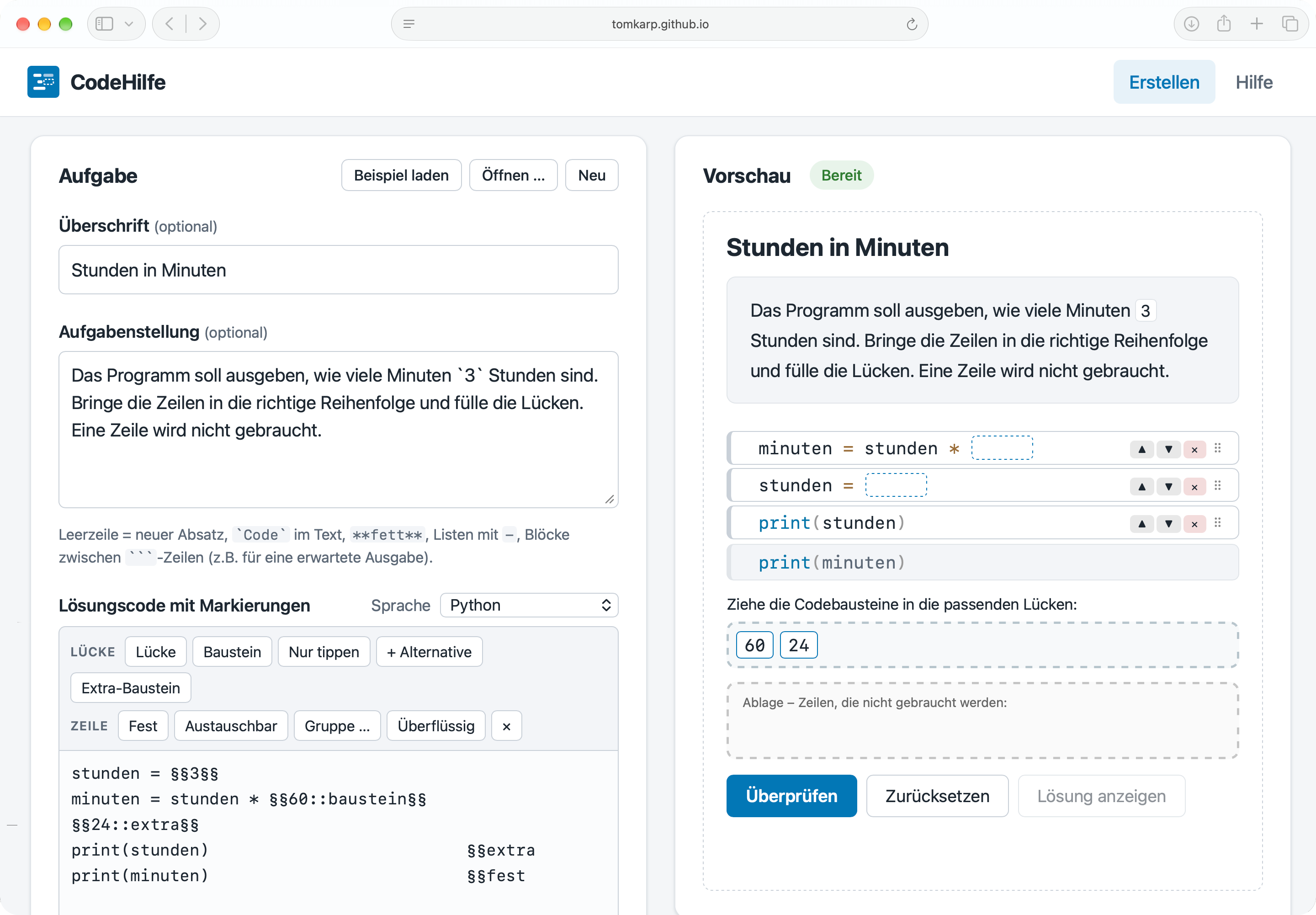Viewport: 1316px width, 915px height.
Task: Click the CodeHilfe logo icon
Action: tap(43, 82)
